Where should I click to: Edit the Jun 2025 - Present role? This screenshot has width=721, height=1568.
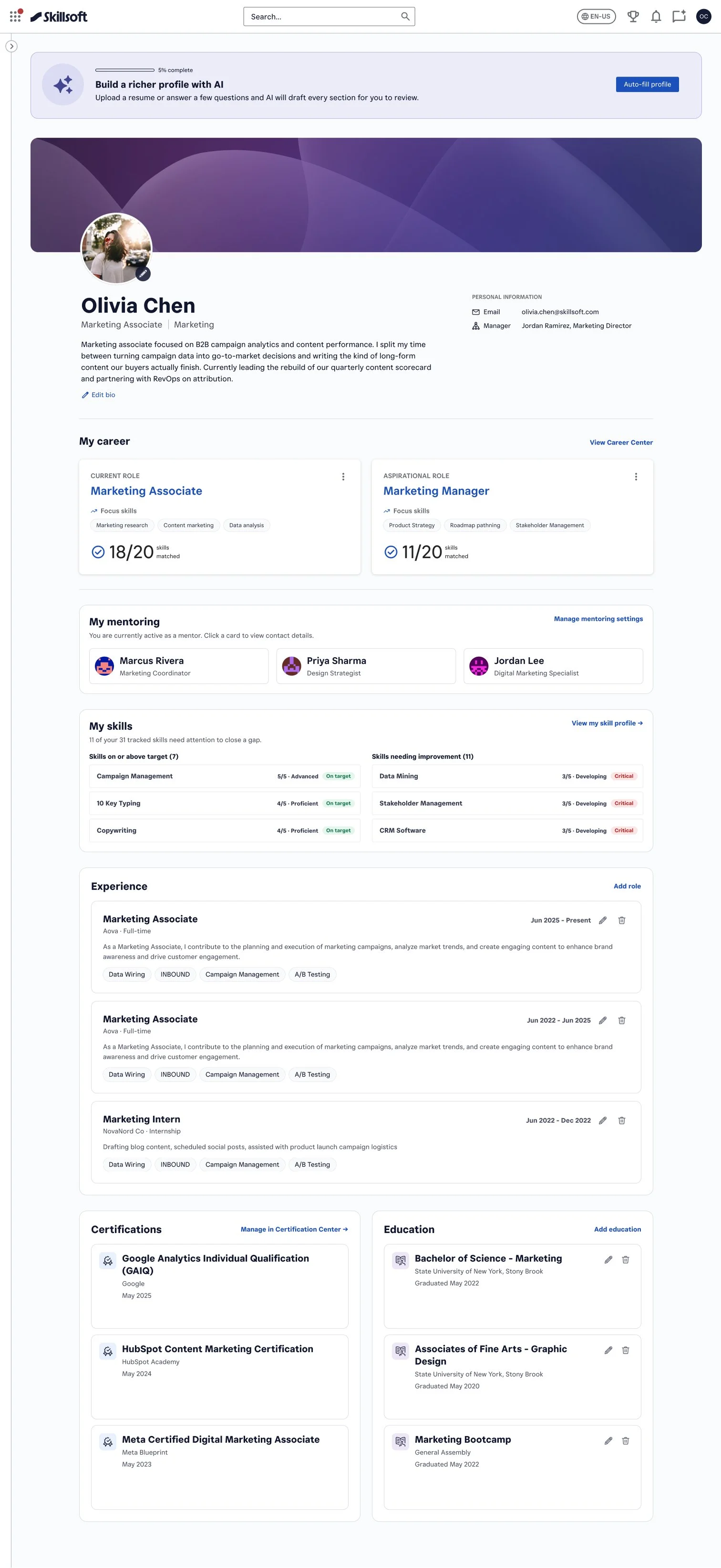pyautogui.click(x=602, y=920)
